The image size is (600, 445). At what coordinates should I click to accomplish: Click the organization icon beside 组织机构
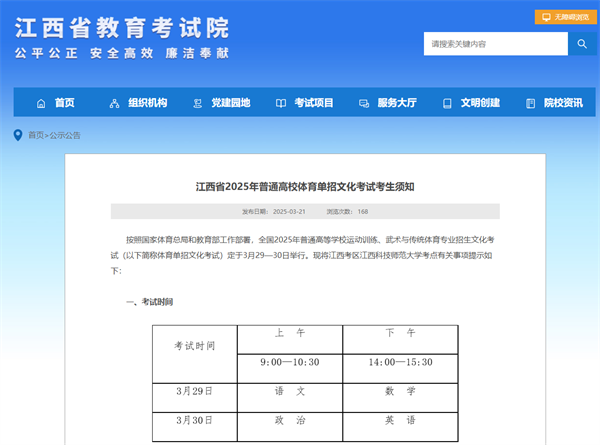coord(114,103)
